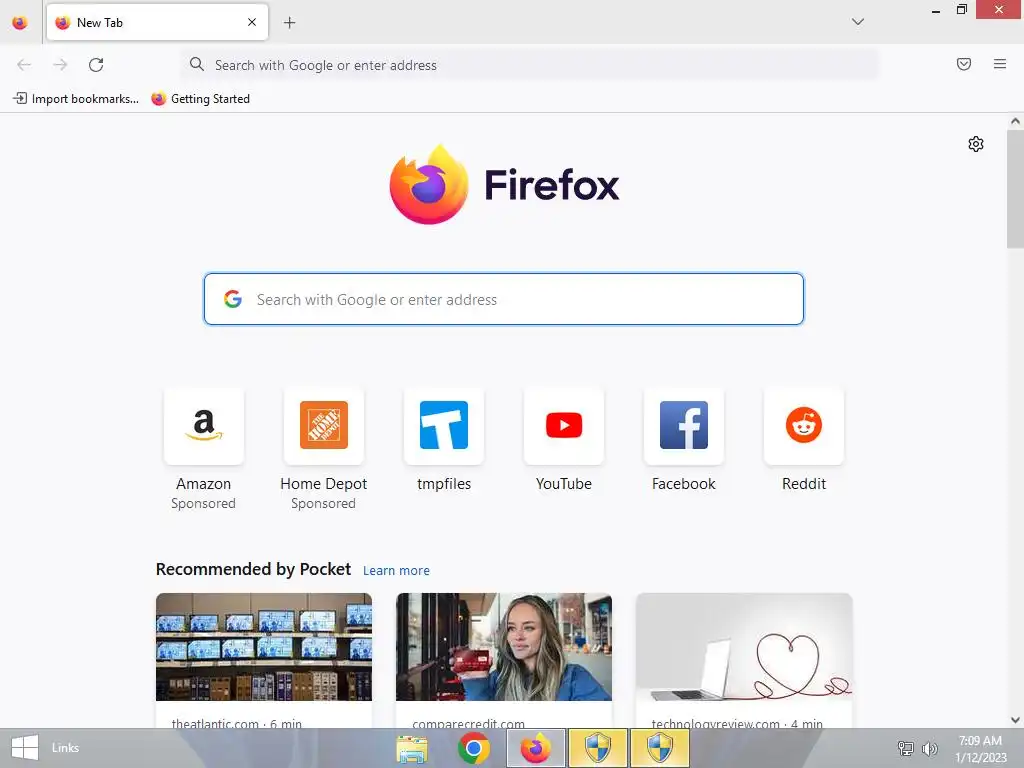Image resolution: width=1024 pixels, height=768 pixels.
Task: Click the vertical scrollbar thumb
Action: click(1015, 189)
